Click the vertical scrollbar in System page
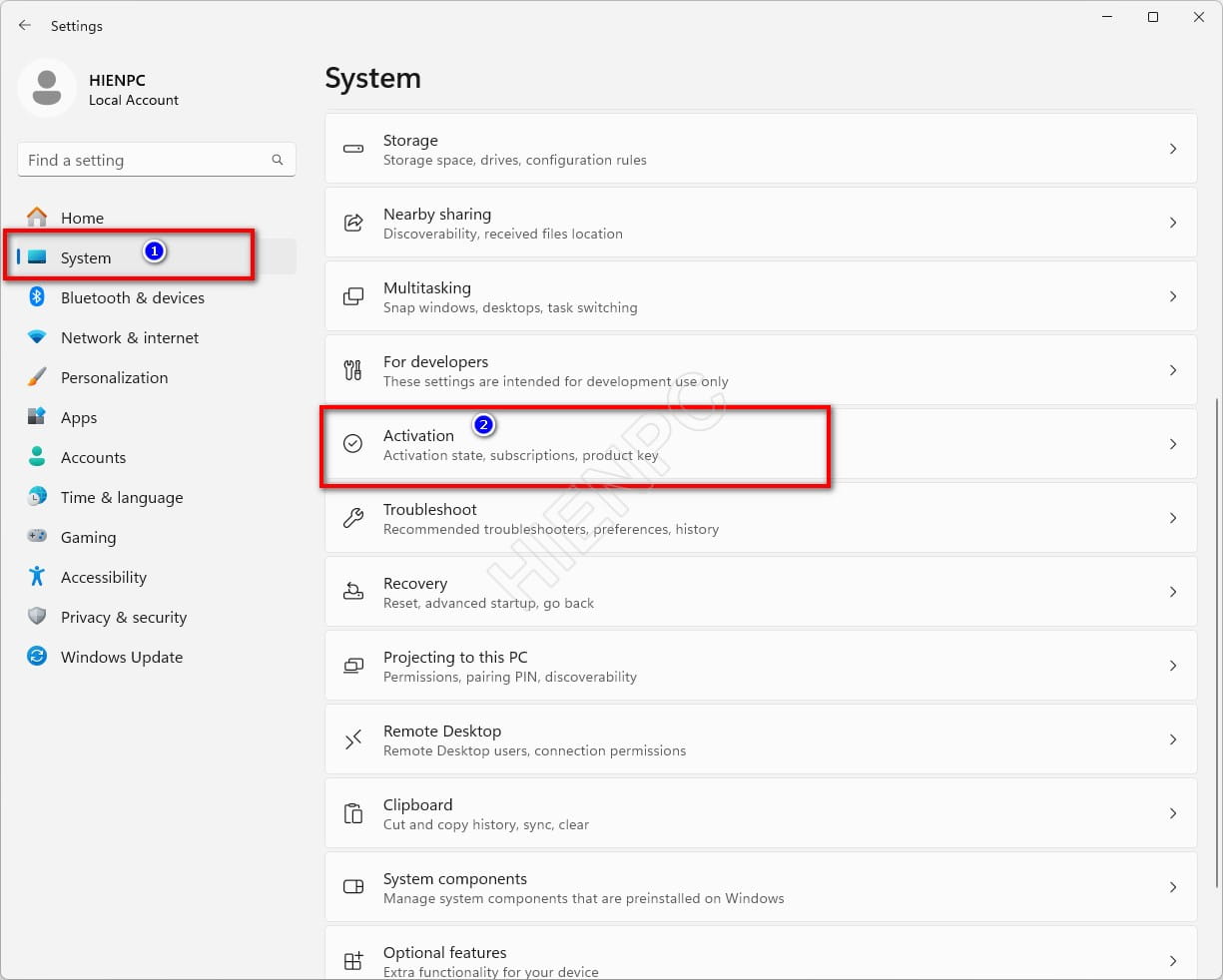Image resolution: width=1223 pixels, height=980 pixels. pos(1216,643)
